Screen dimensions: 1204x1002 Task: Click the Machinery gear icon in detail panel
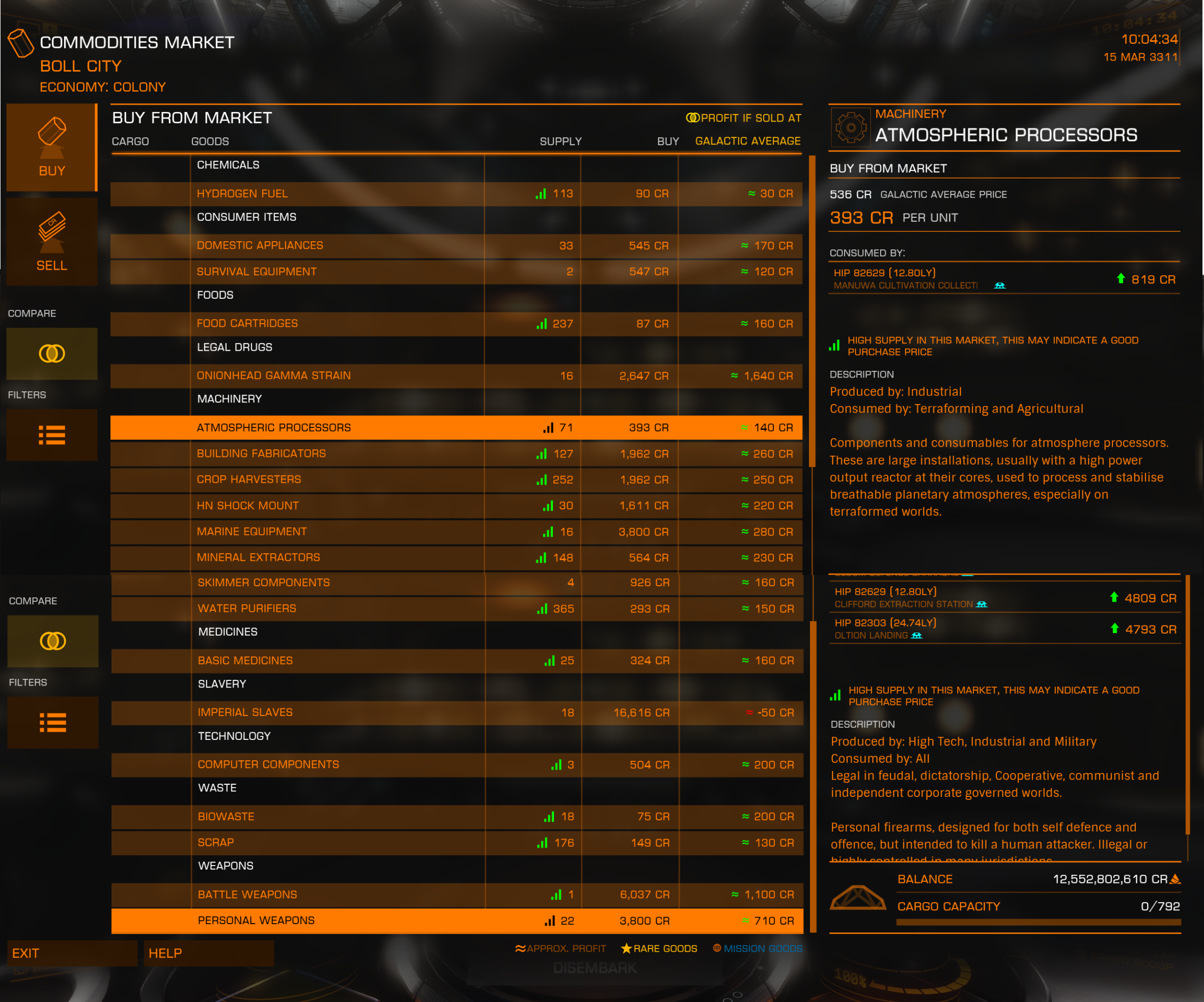[x=851, y=127]
